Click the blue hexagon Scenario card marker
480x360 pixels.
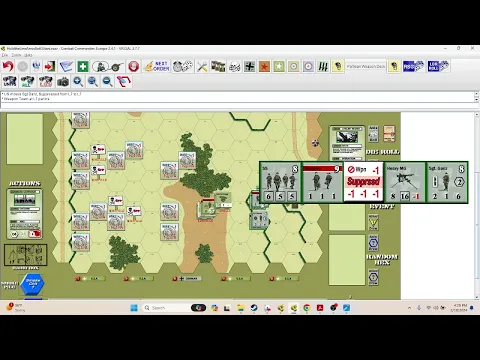32,284
